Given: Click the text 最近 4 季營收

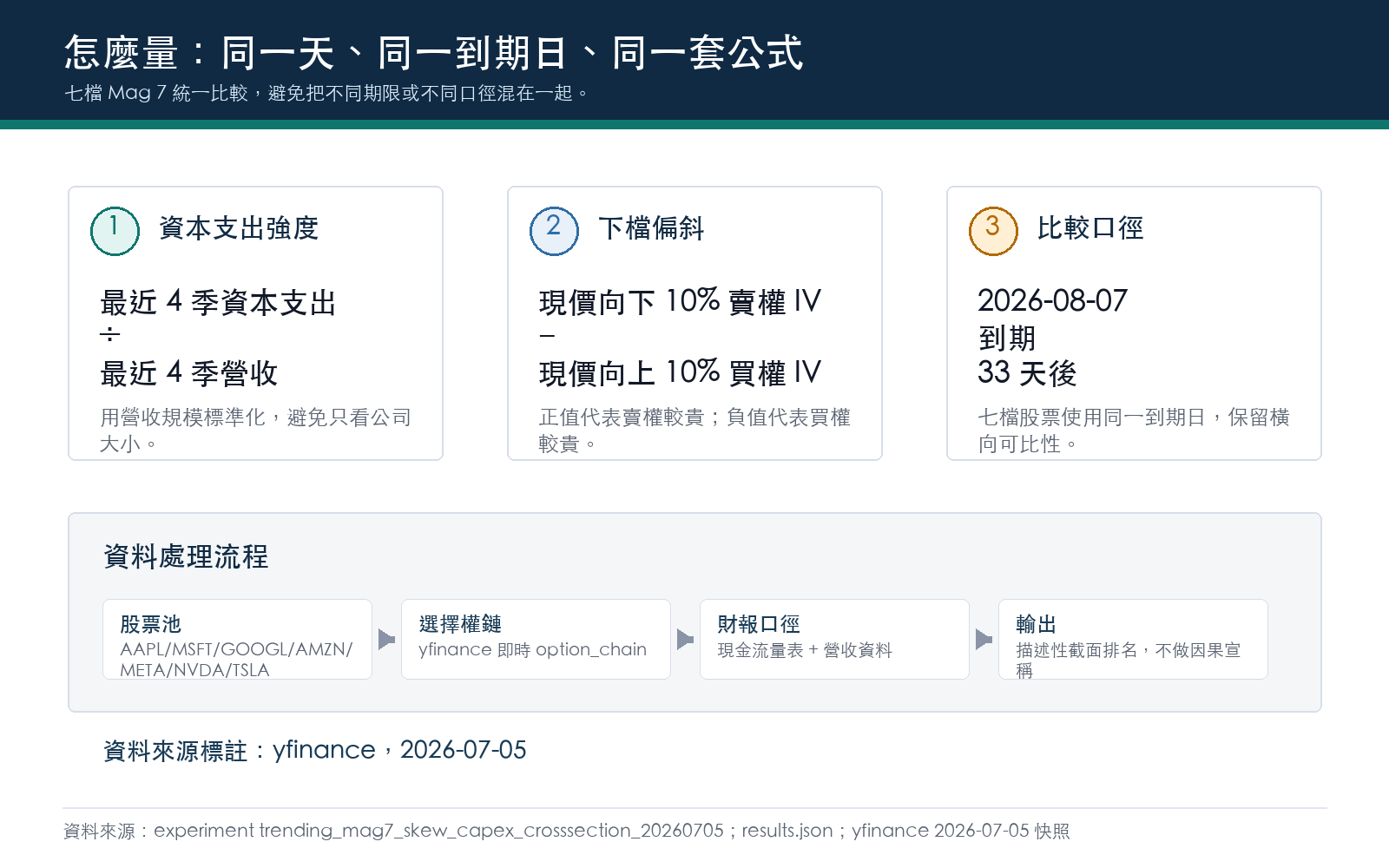Looking at the screenshot, I should (x=189, y=373).
